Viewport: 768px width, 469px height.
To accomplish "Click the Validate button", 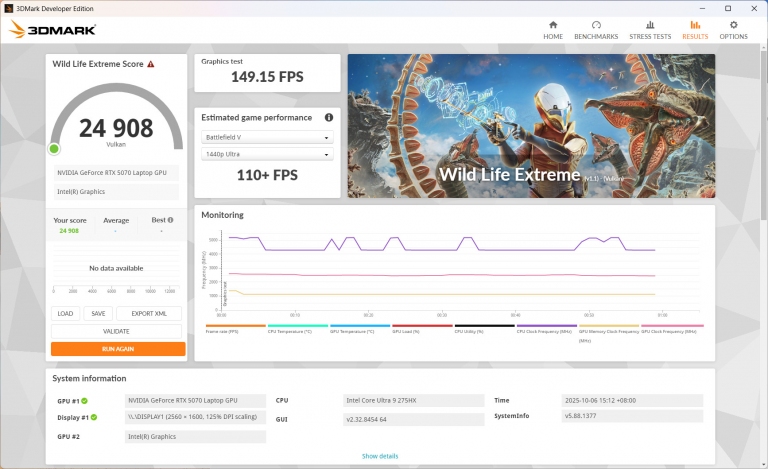I will (117, 331).
